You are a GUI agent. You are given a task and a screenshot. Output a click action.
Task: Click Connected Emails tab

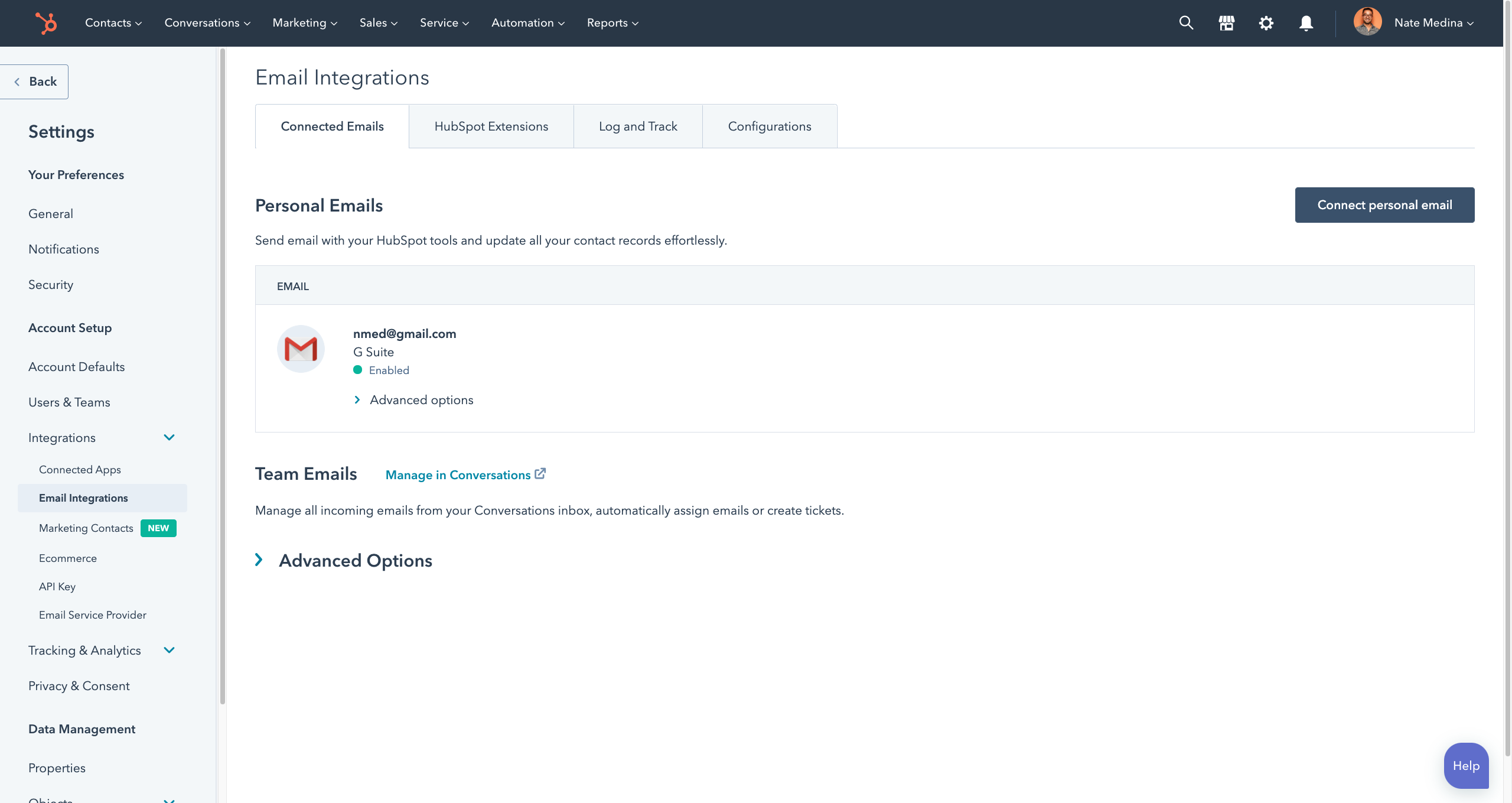pos(332,125)
